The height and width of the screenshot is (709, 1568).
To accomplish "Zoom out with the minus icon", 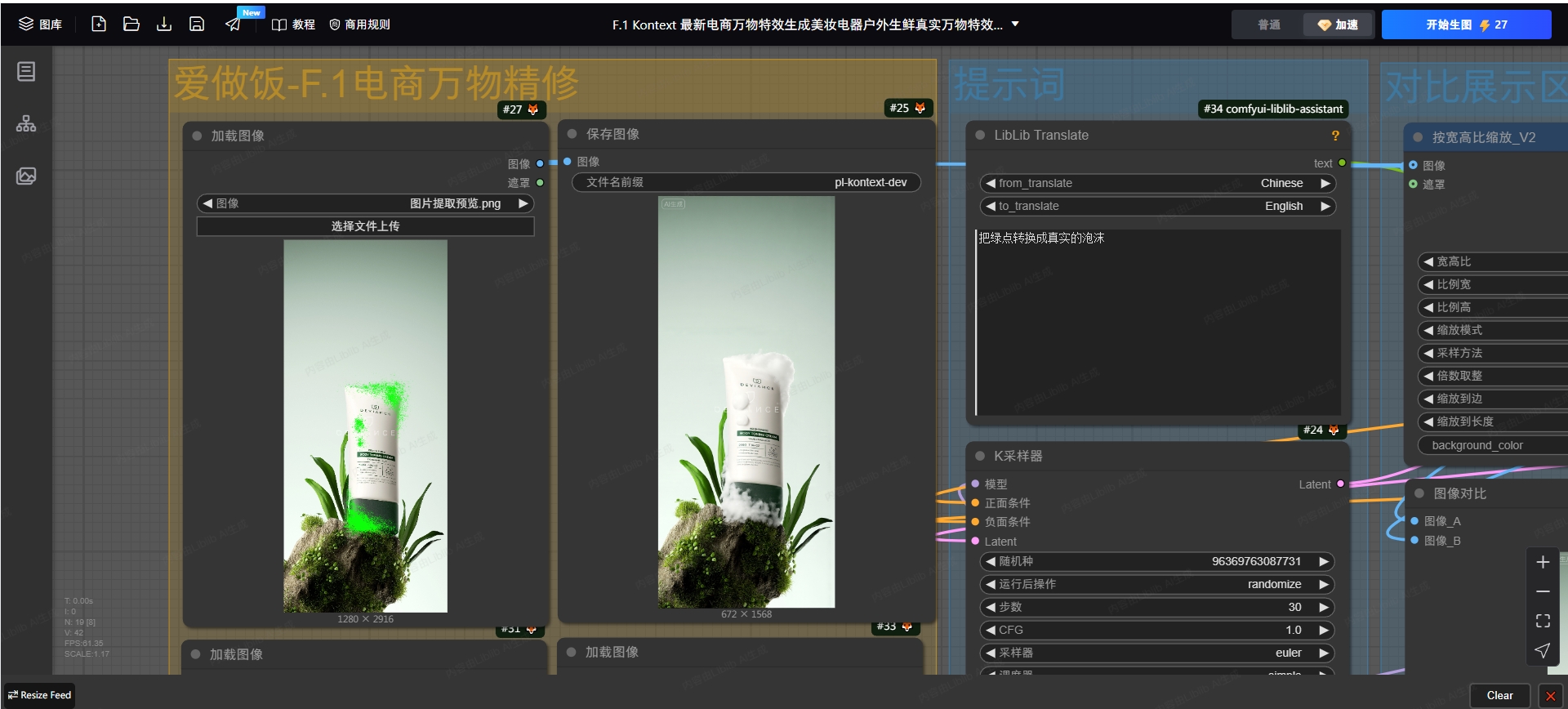I will [x=1543, y=591].
